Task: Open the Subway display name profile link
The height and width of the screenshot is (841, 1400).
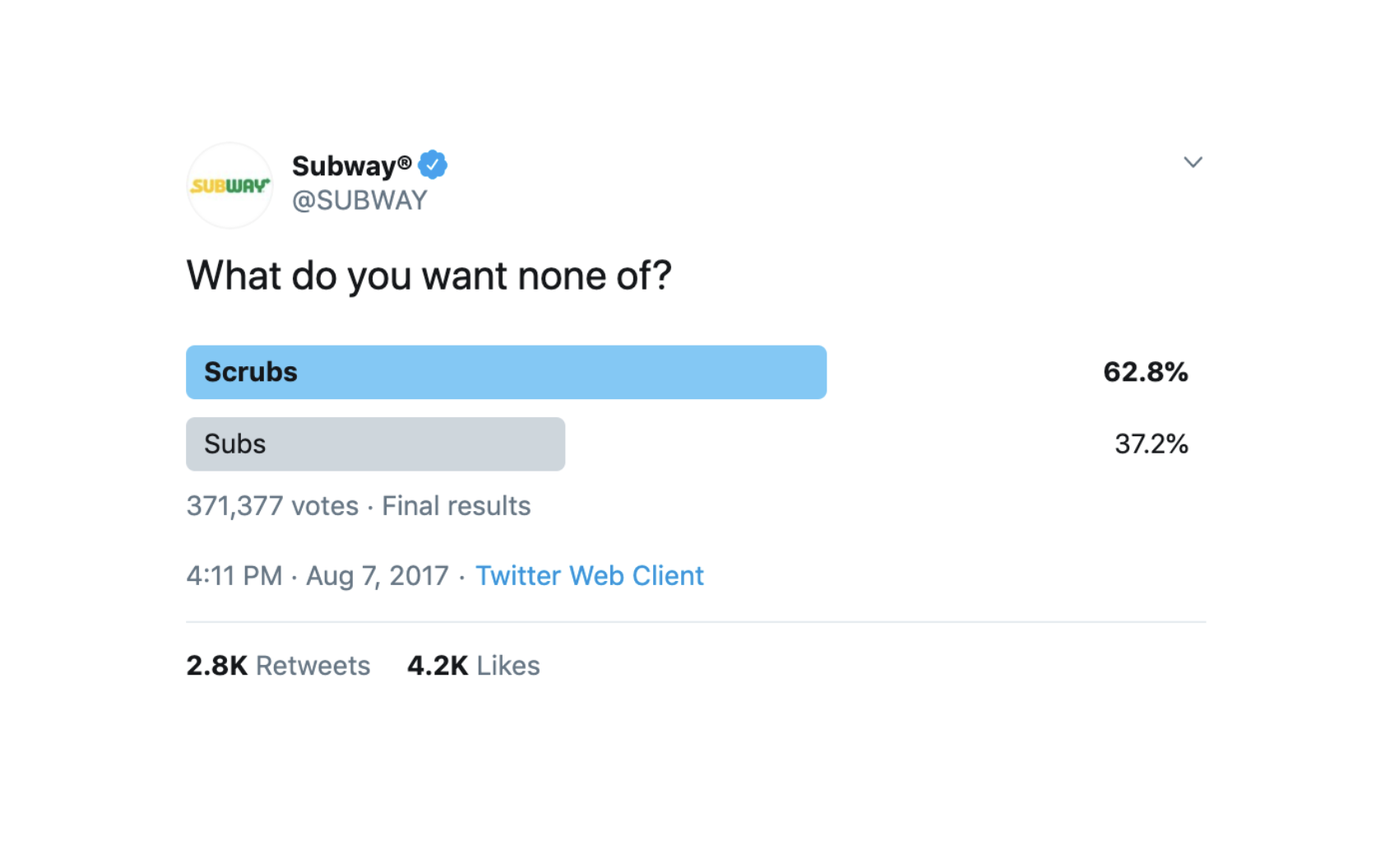Action: [344, 166]
